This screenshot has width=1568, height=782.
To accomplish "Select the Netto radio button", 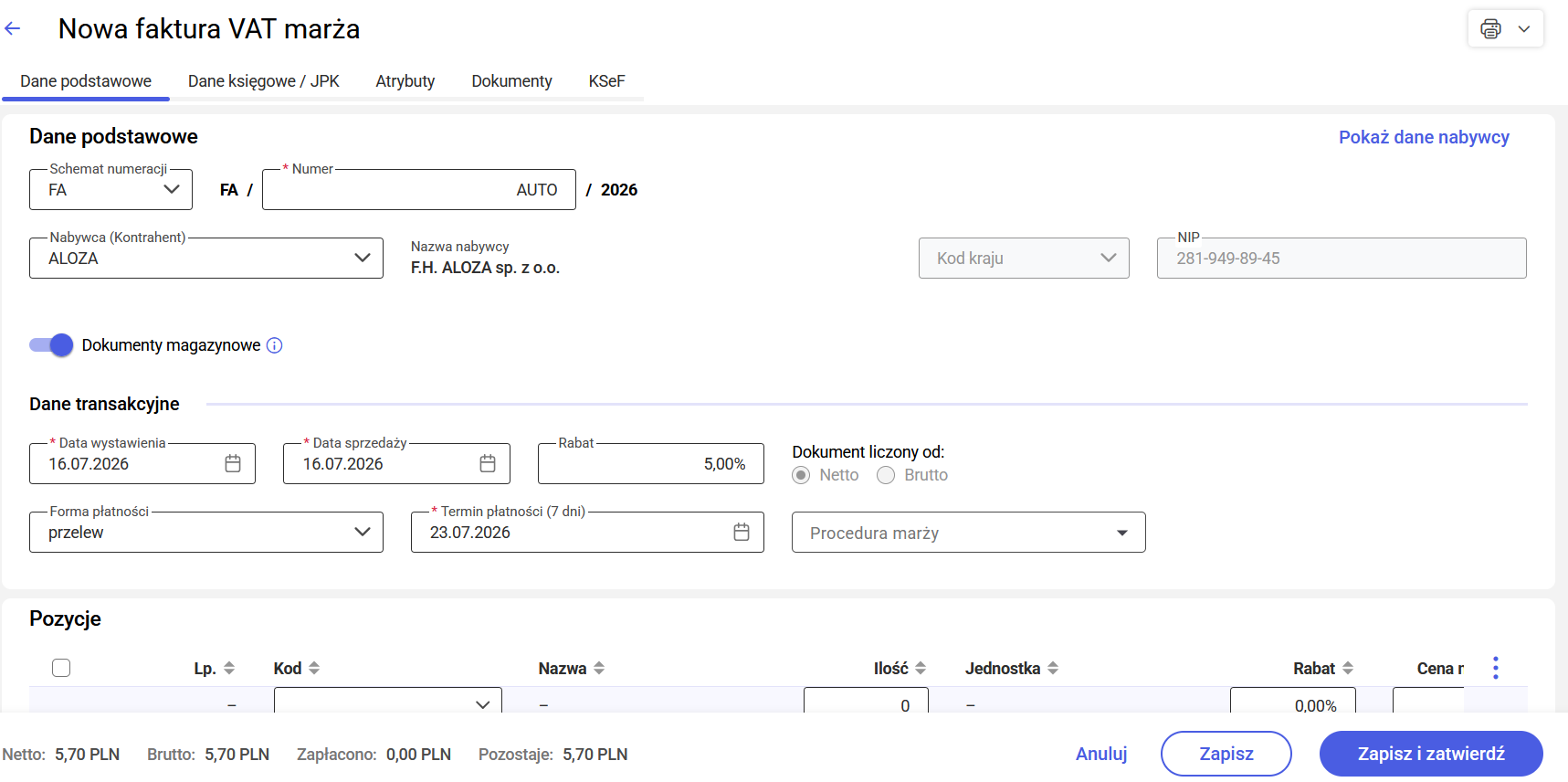I will point(801,475).
